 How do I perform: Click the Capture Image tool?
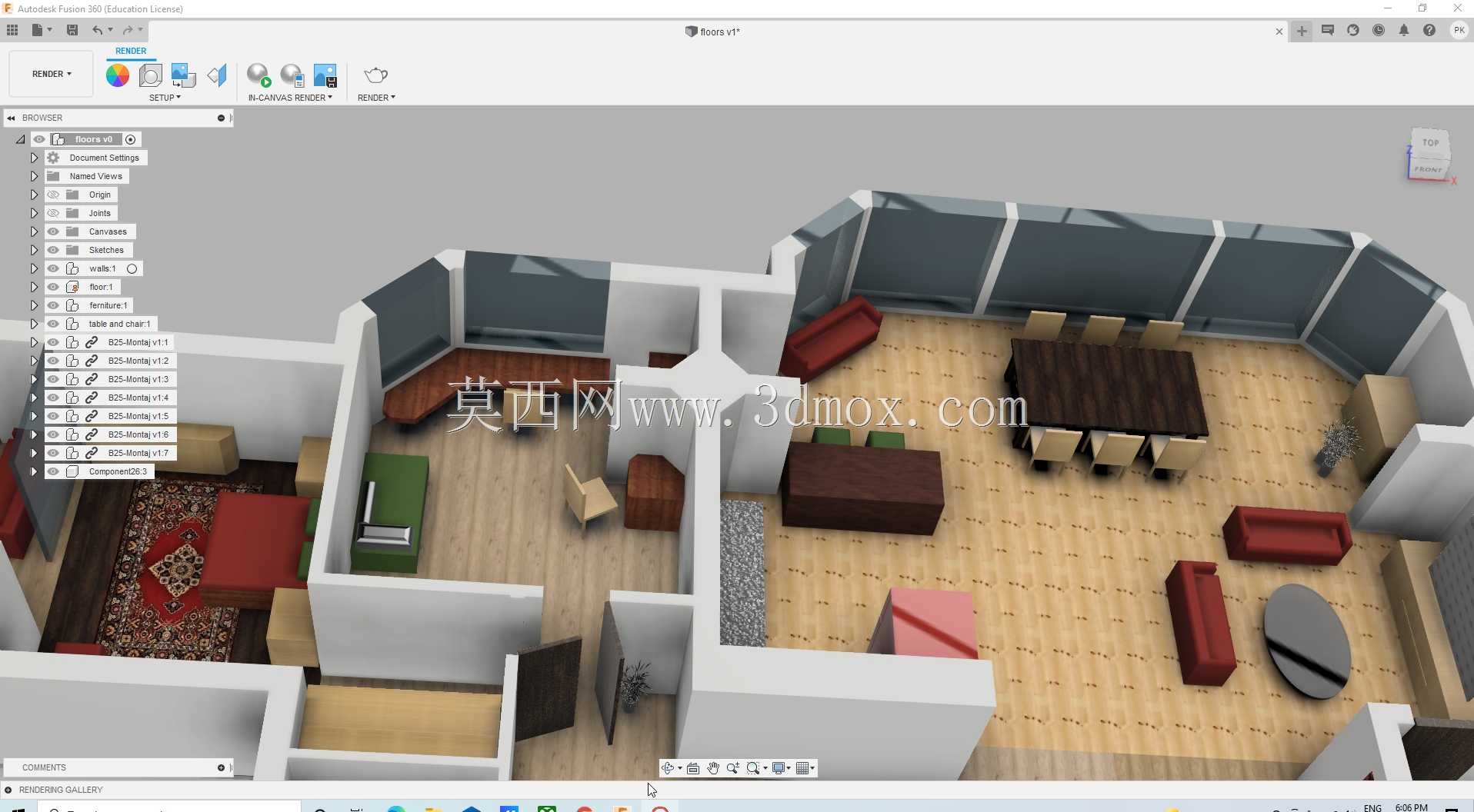click(x=325, y=75)
